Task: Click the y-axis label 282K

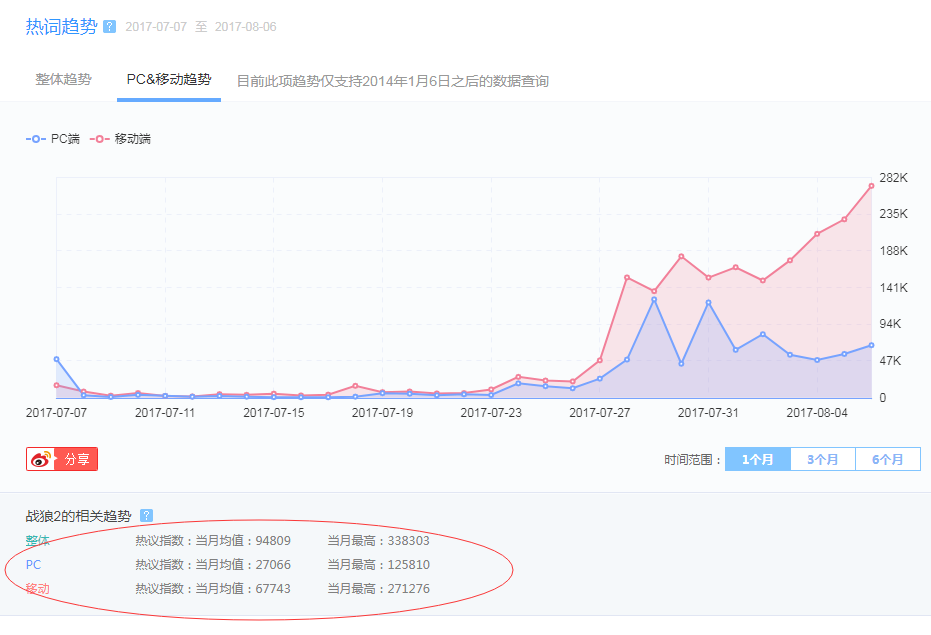Action: (x=894, y=178)
